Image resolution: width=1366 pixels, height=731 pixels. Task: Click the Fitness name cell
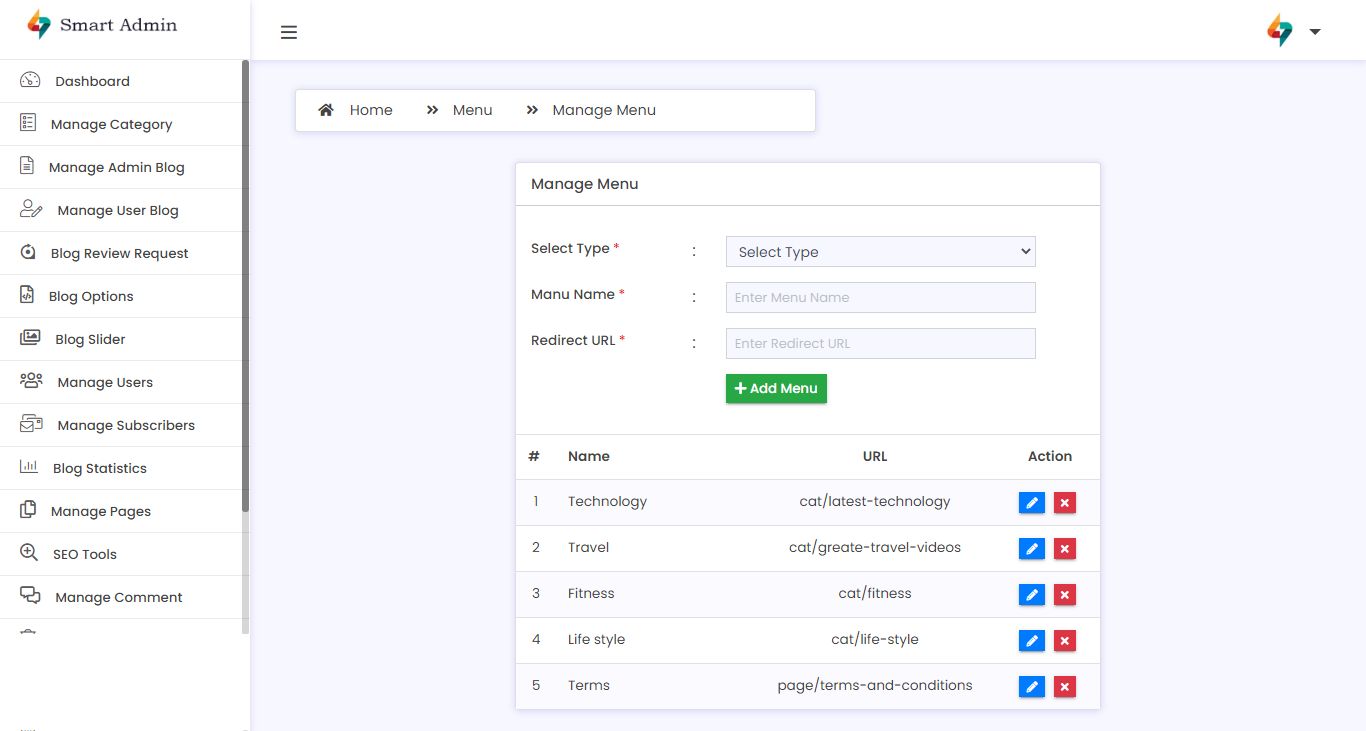coord(591,593)
